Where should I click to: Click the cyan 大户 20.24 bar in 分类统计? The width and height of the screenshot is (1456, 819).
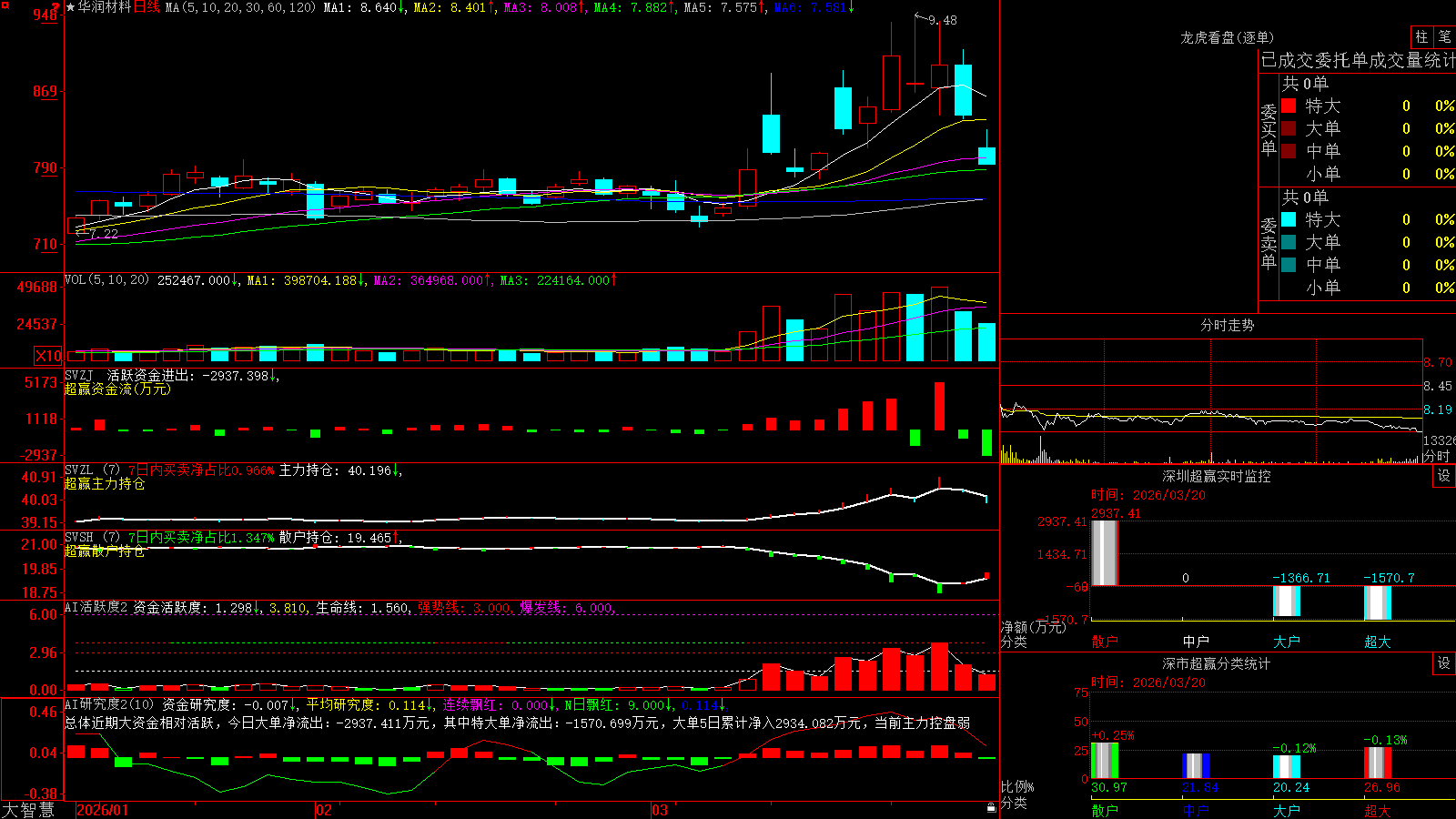[x=1287, y=767]
